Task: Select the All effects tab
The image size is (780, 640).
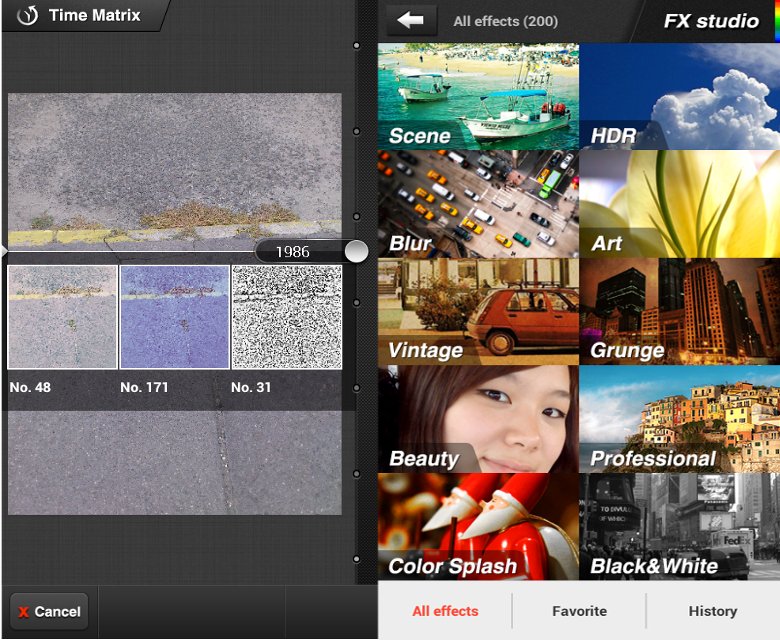Action: tap(445, 611)
